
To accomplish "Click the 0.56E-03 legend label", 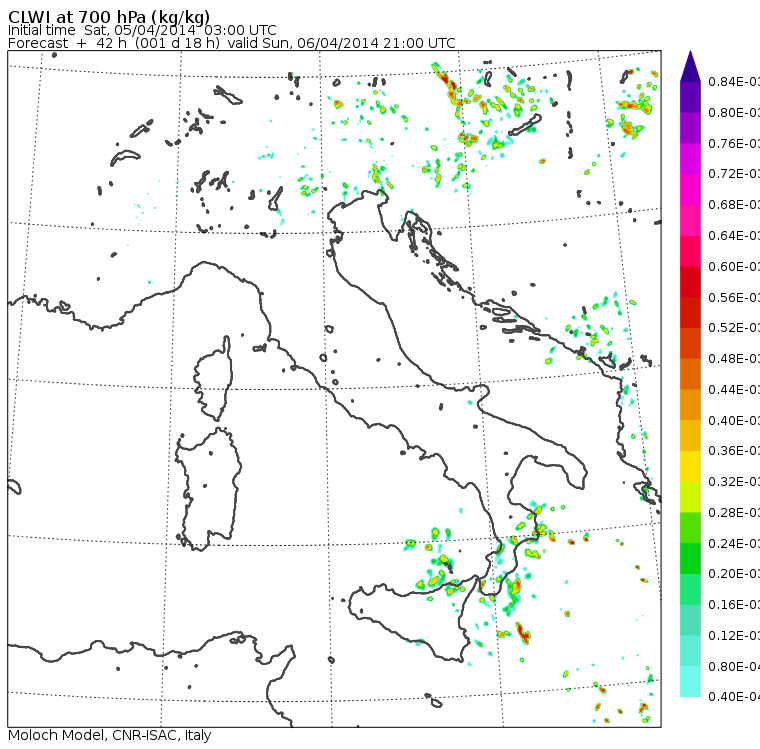I will (734, 297).
